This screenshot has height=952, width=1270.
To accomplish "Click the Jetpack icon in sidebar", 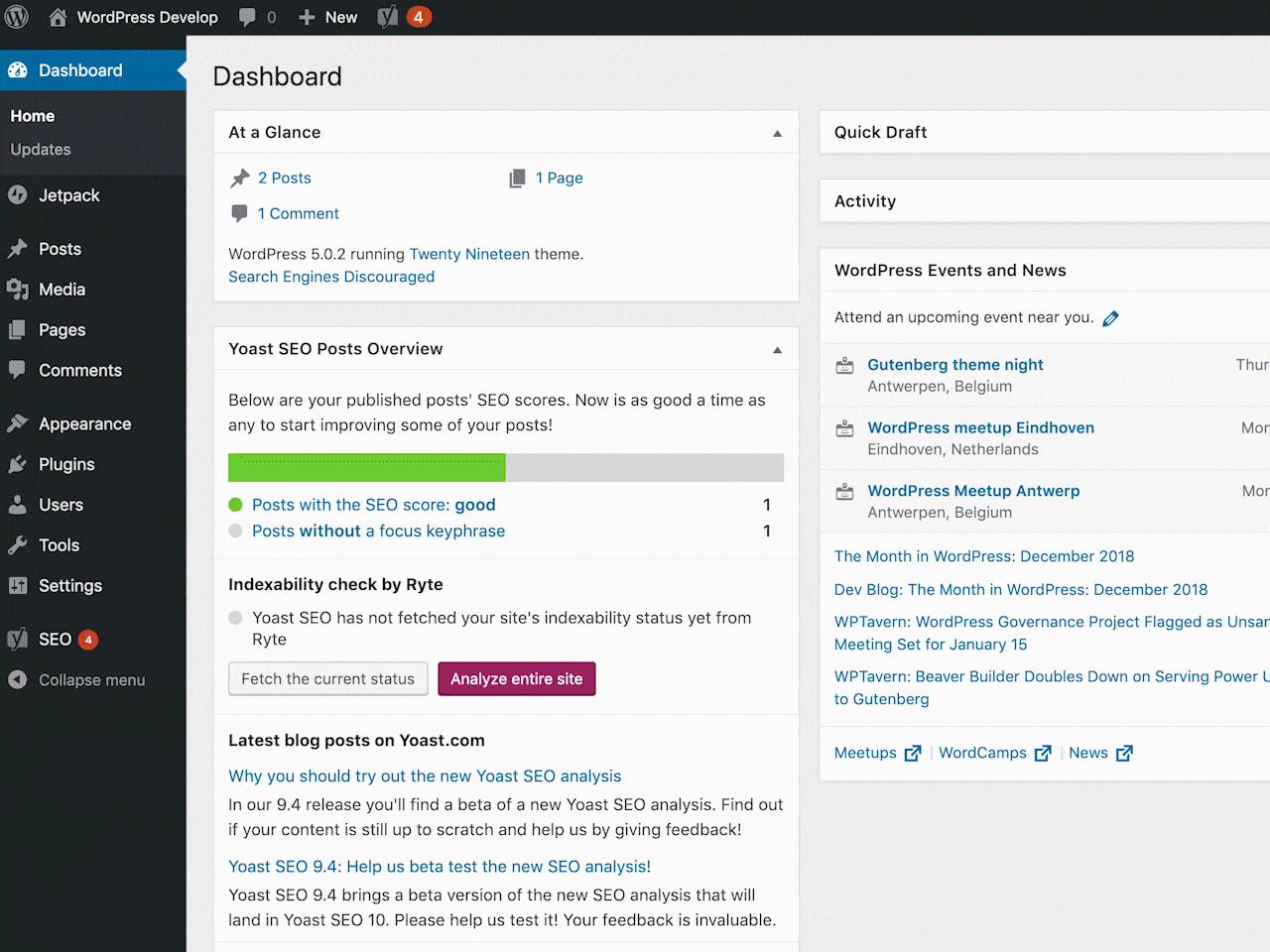I will pyautogui.click(x=18, y=195).
